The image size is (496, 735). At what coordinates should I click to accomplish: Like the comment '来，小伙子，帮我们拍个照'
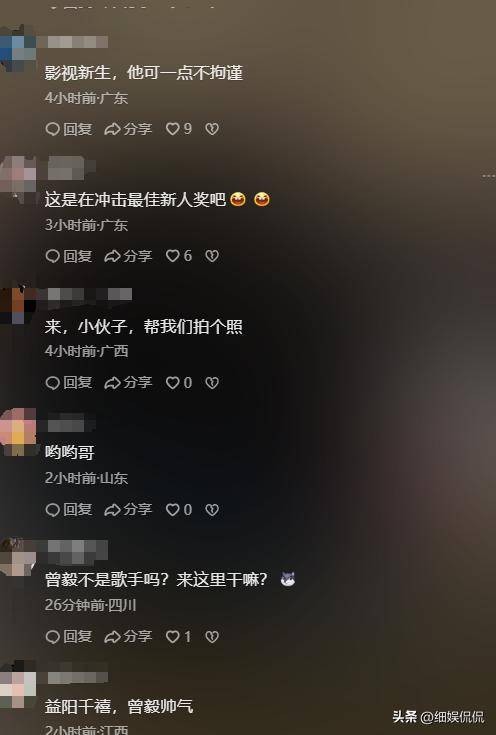[179, 382]
